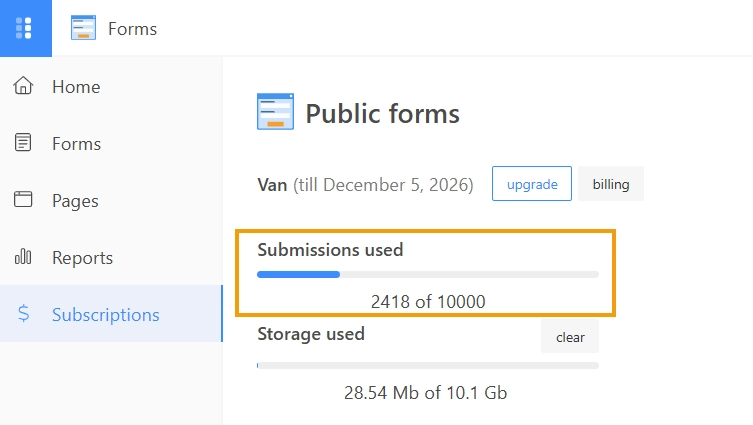Go to Forms in the sidebar
This screenshot has width=753, height=425.
[x=76, y=144]
